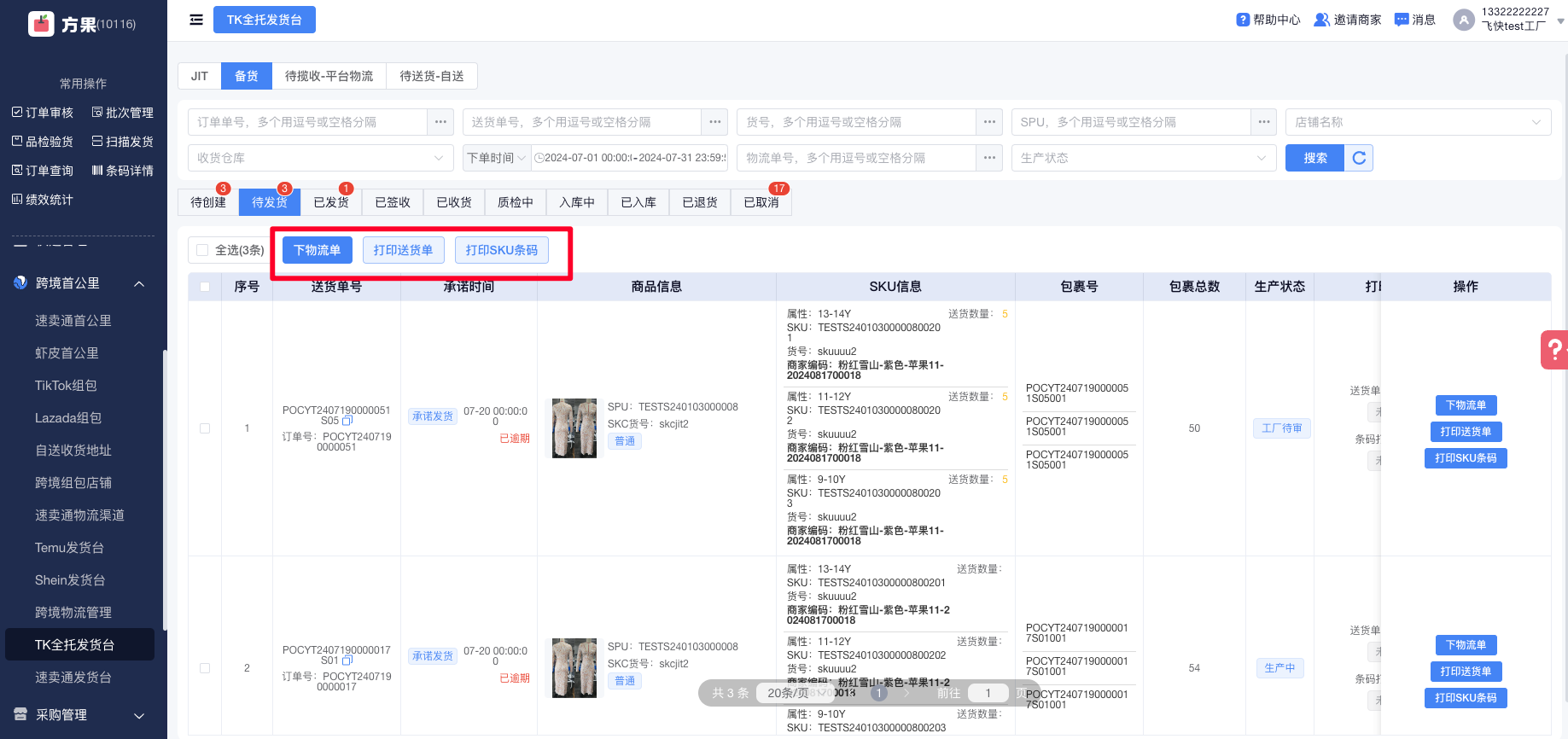Screen dimensions: 1568x739
Task: Click the product thumbnail in row 1
Action: click(x=574, y=428)
